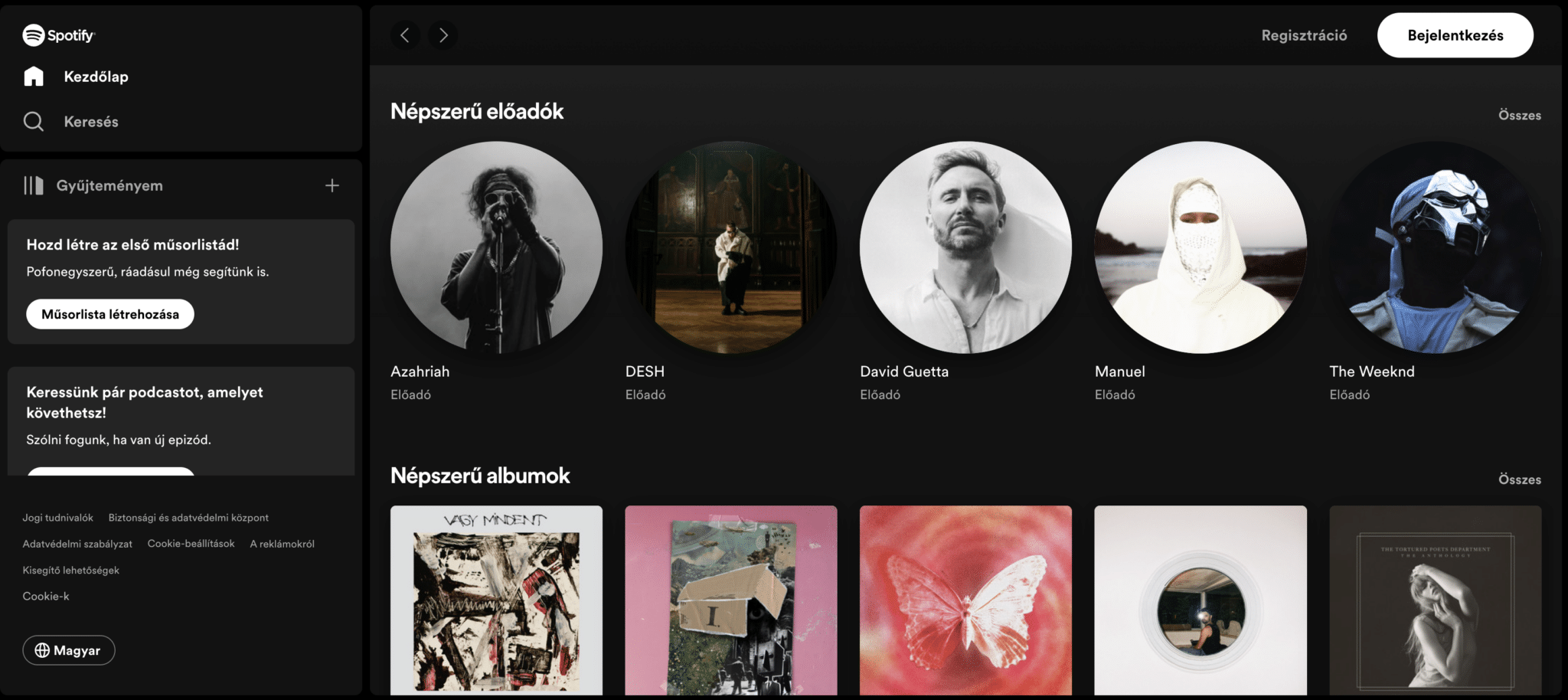Image resolution: width=1568 pixels, height=700 pixels.
Task: Select the Kezdőlap home icon
Action: pos(34,76)
